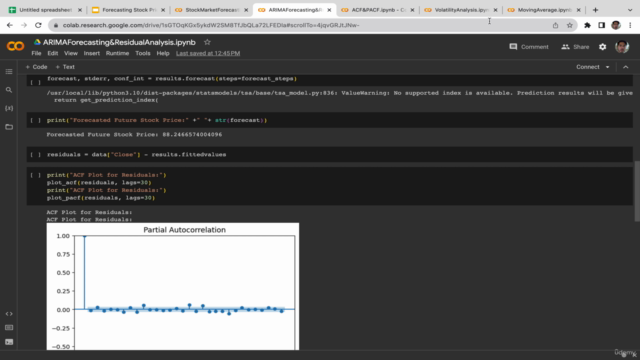Close the Untitled spreadsheet tab
Screen dimensions: 640x360
[80, 10]
